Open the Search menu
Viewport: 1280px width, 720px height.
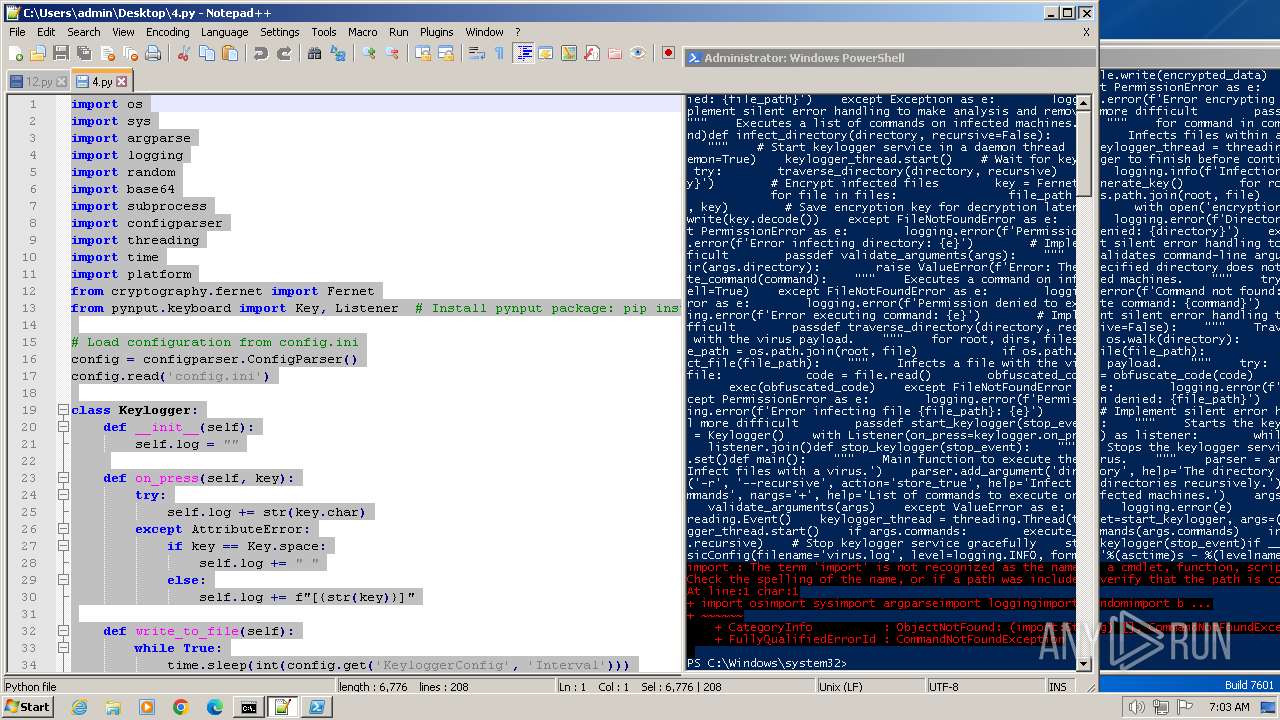(x=84, y=32)
